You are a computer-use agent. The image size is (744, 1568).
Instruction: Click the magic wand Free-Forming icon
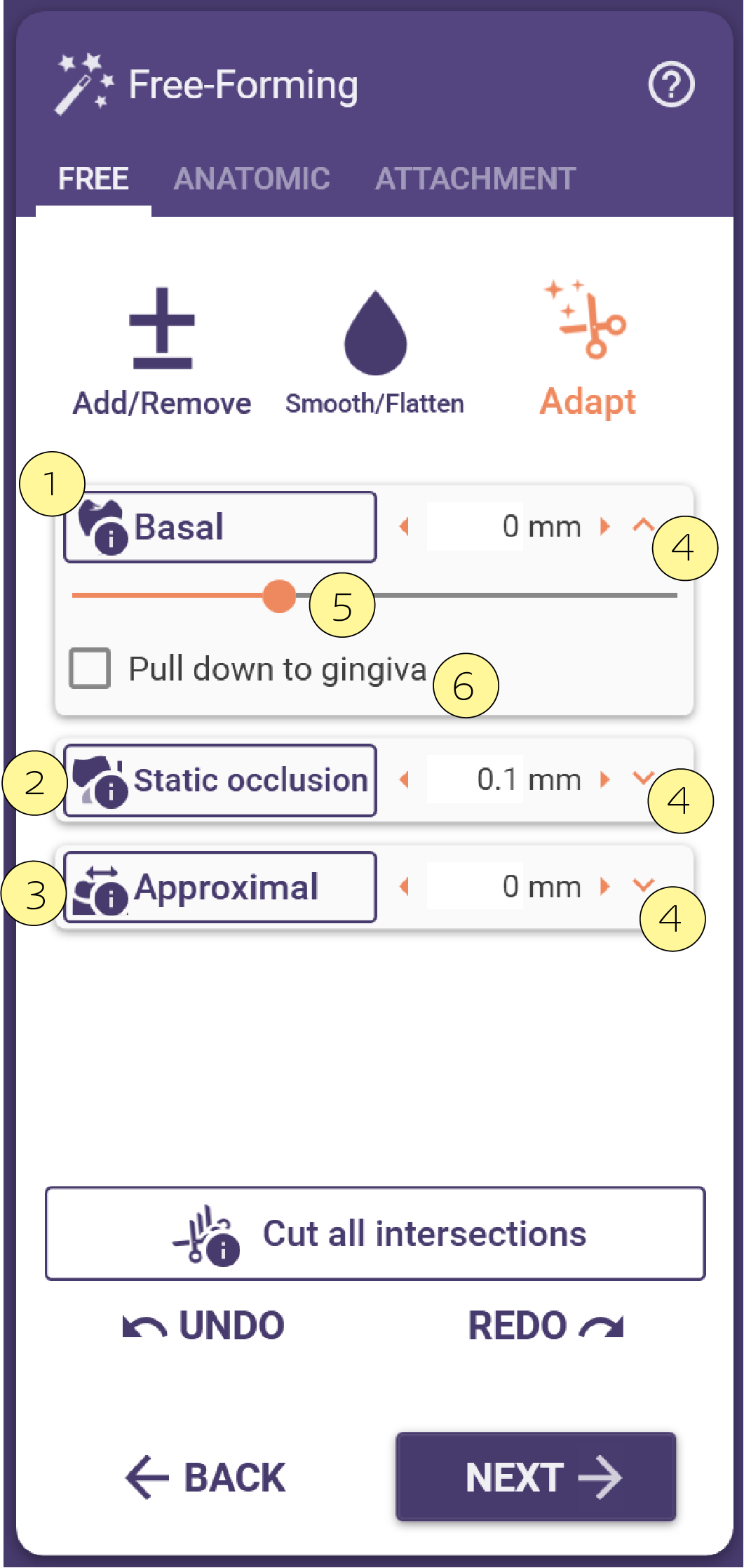pyautogui.click(x=83, y=84)
